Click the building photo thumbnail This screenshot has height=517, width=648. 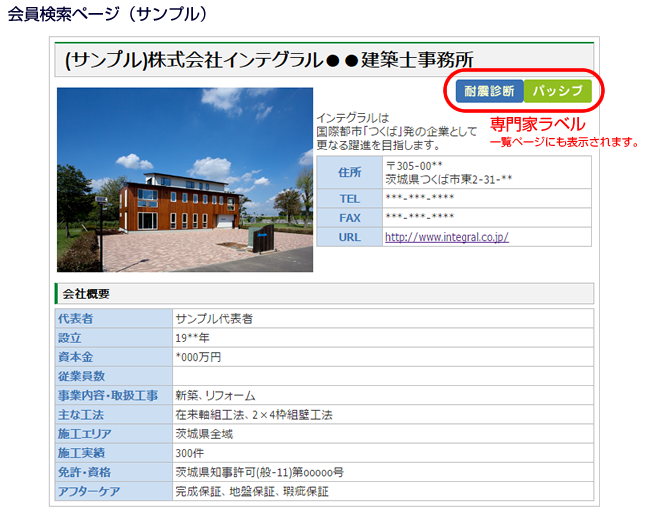coord(185,180)
